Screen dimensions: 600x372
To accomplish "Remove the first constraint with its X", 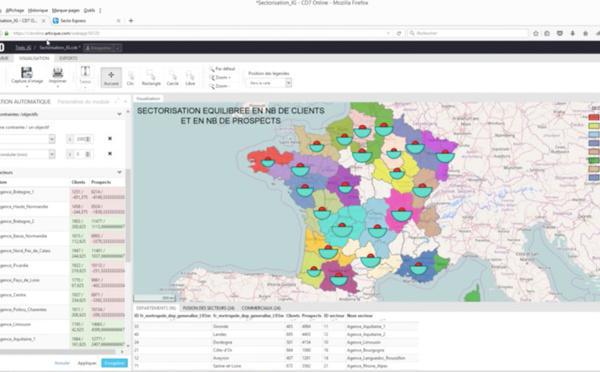I will [110, 139].
